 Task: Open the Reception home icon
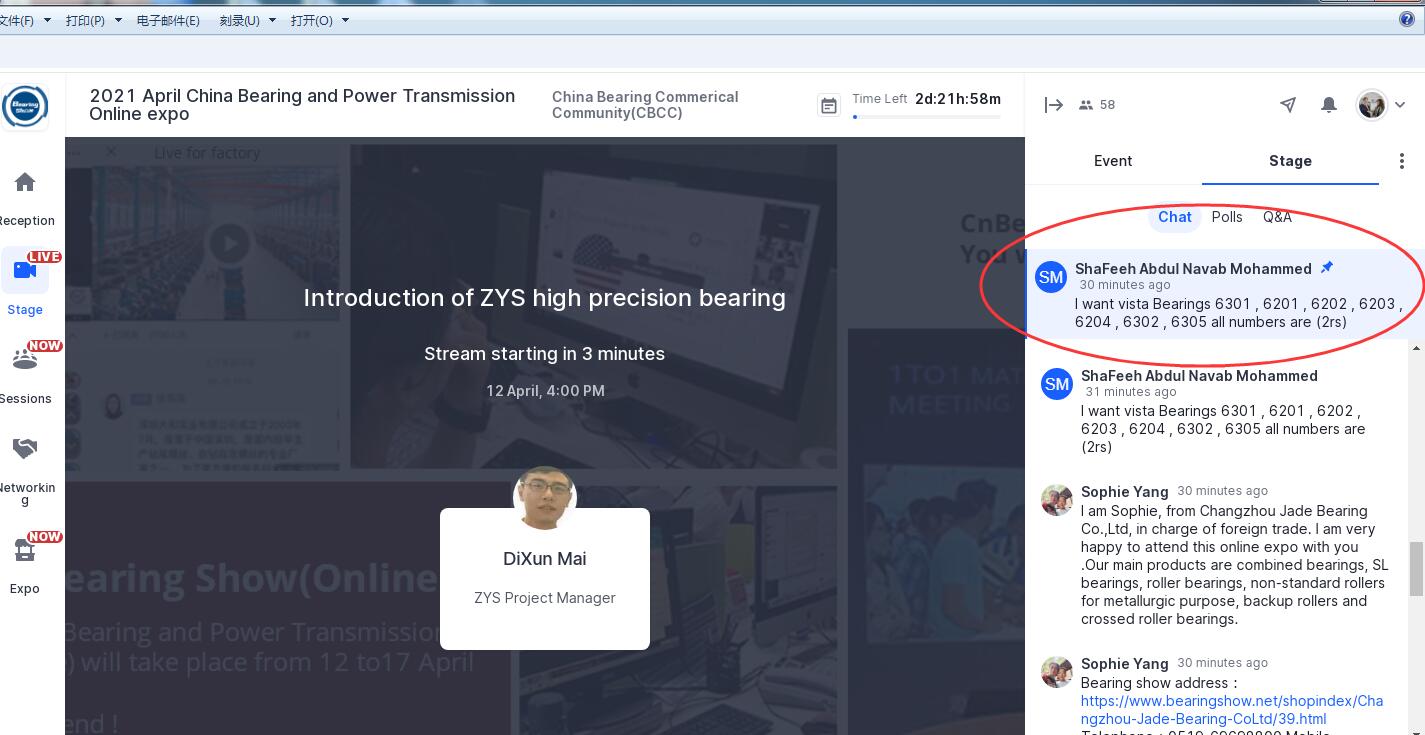coord(25,182)
